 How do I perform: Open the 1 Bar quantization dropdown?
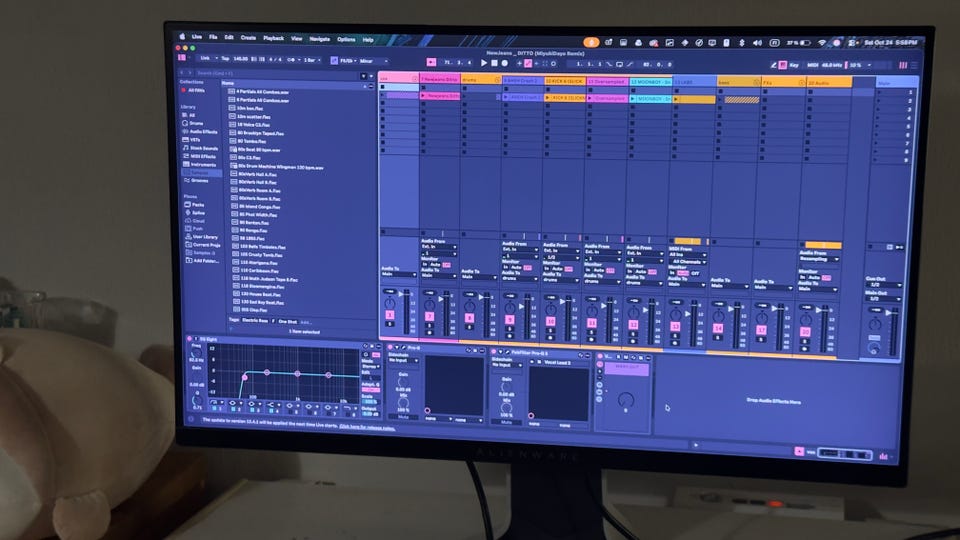[x=312, y=60]
